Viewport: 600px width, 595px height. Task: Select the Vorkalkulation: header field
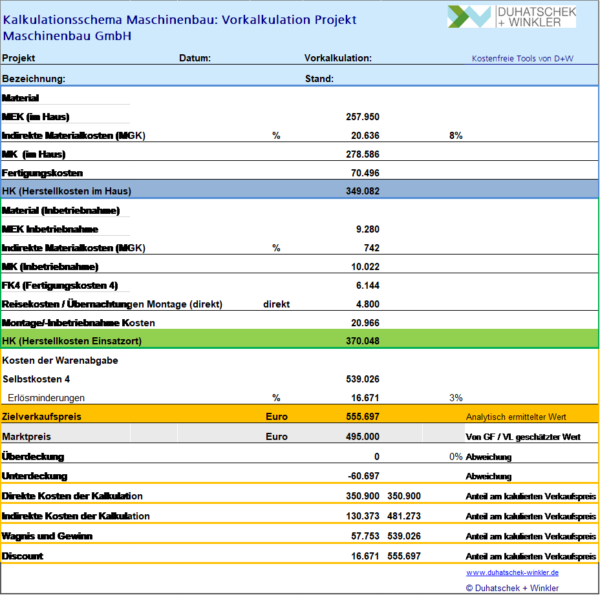pyautogui.click(x=338, y=58)
